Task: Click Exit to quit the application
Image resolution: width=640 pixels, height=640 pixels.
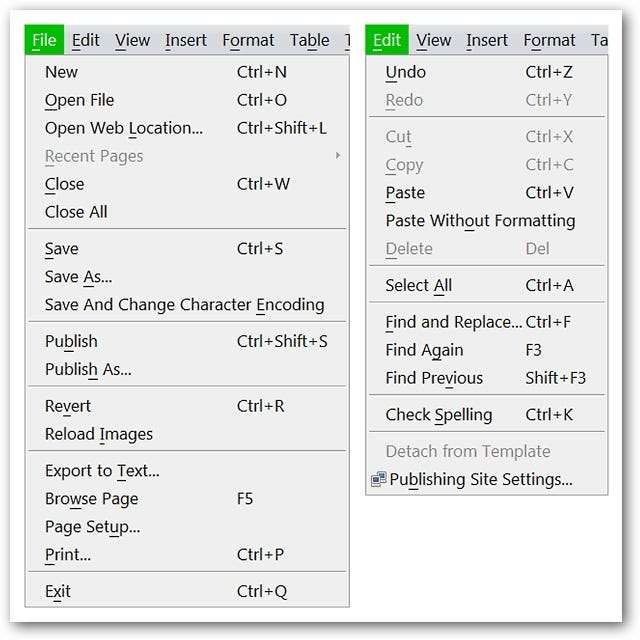Action: click(58, 592)
